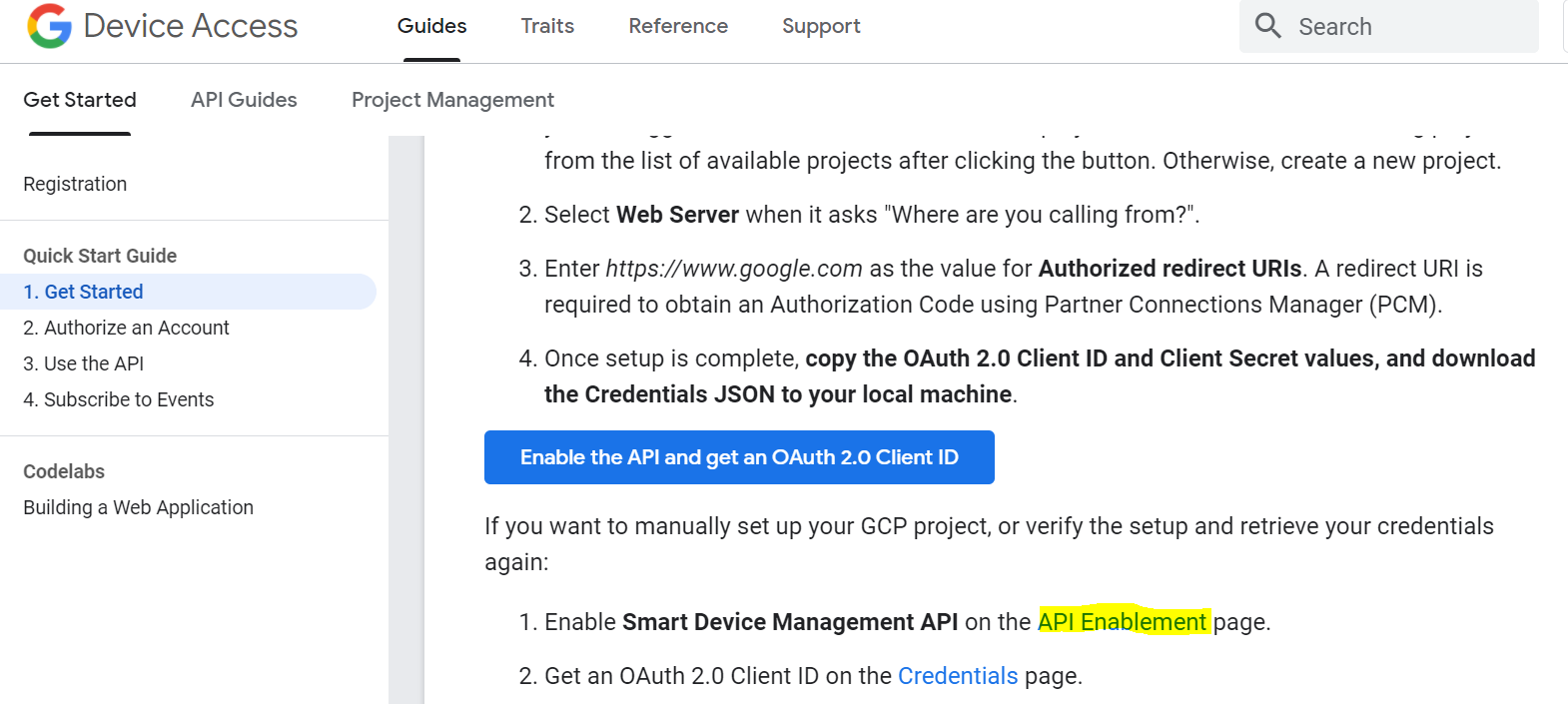
Task: Select '1. Get Started' sidebar item
Action: coord(188,292)
